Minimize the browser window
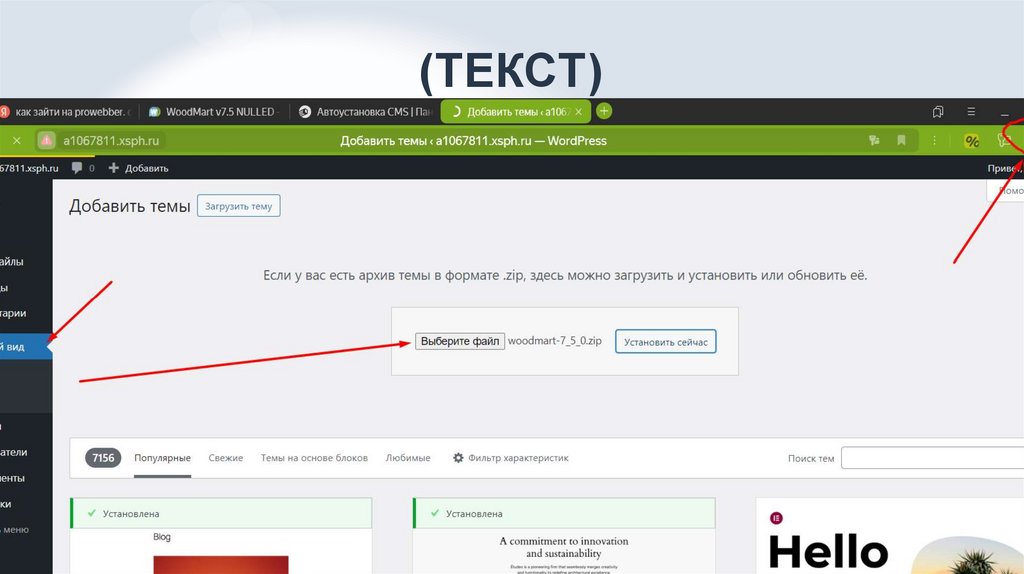The image size is (1024, 574). point(1004,113)
